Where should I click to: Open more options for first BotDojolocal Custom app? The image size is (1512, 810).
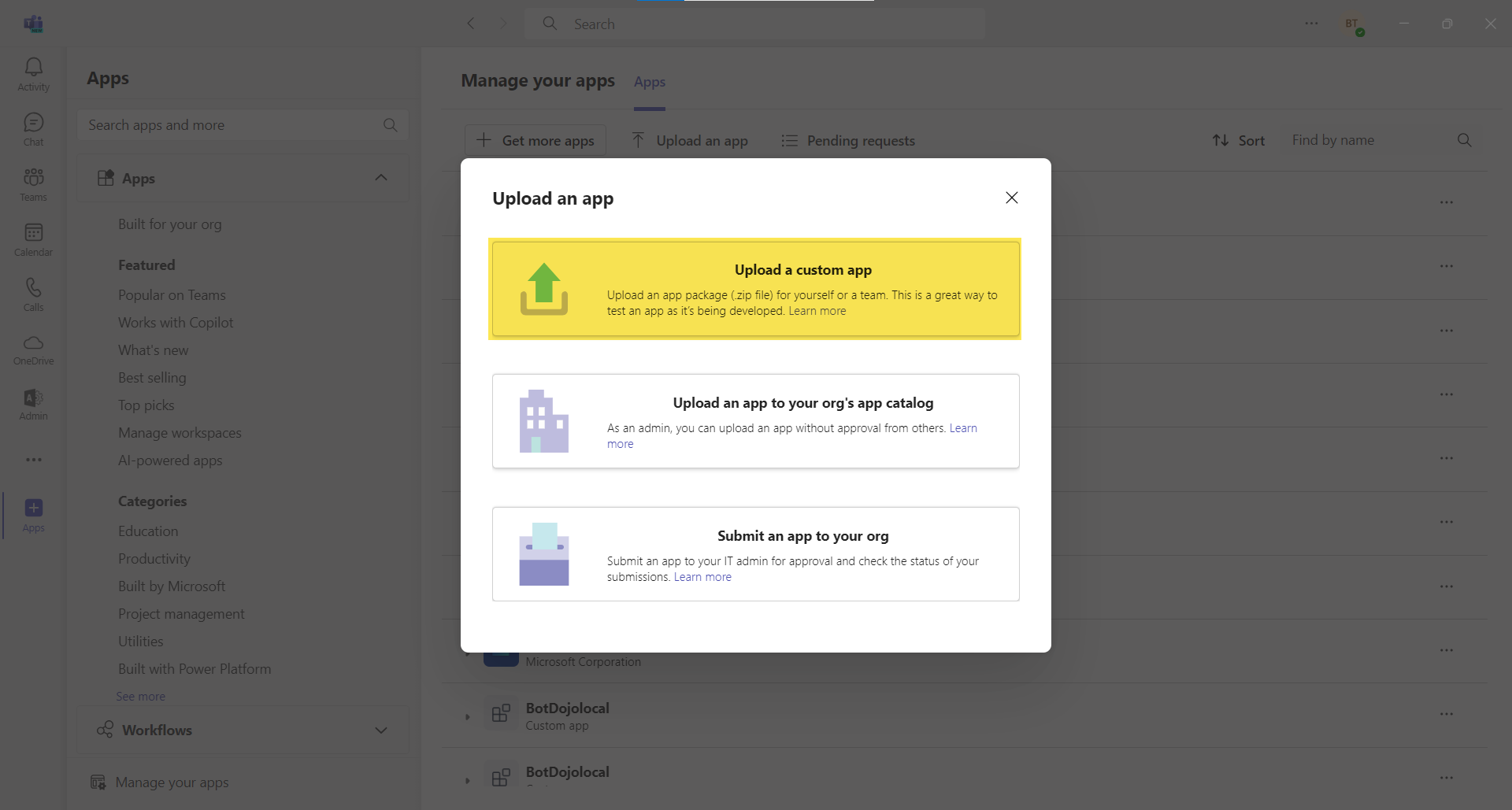(1447, 714)
